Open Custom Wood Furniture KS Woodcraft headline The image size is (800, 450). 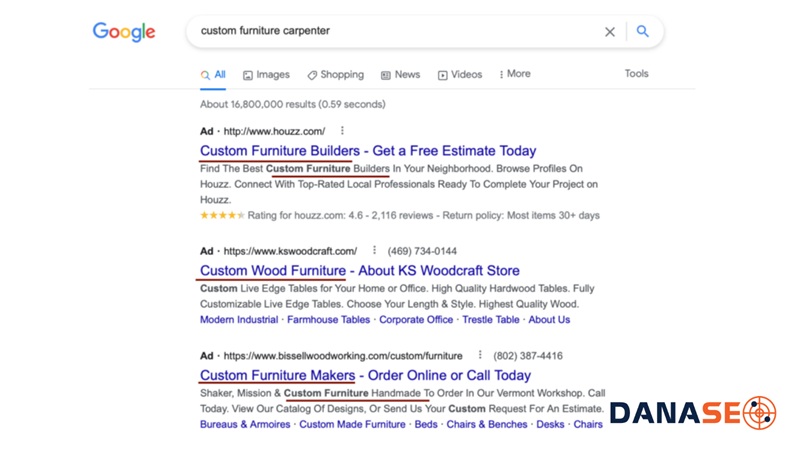[360, 271]
